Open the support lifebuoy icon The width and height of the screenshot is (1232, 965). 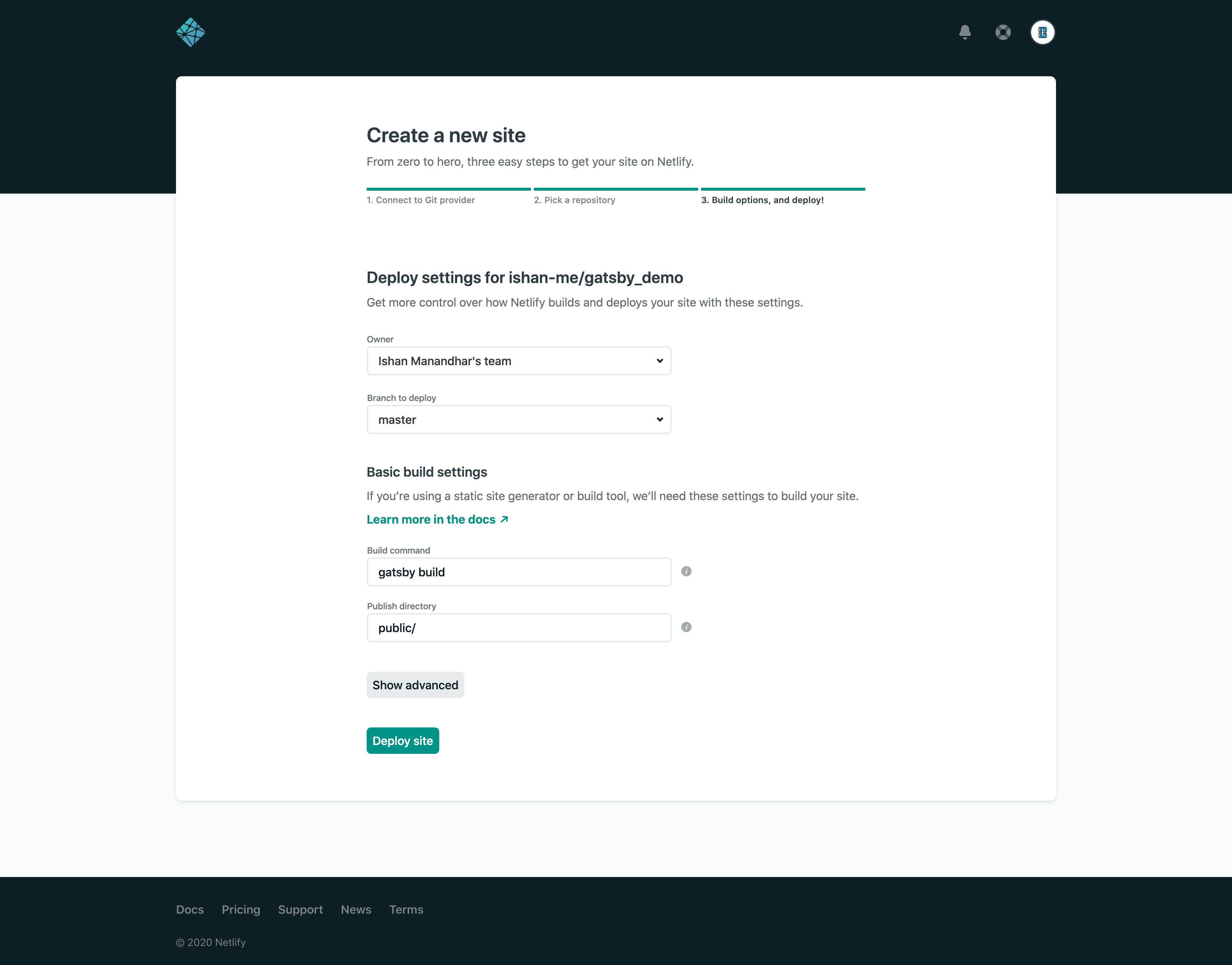[1003, 32]
